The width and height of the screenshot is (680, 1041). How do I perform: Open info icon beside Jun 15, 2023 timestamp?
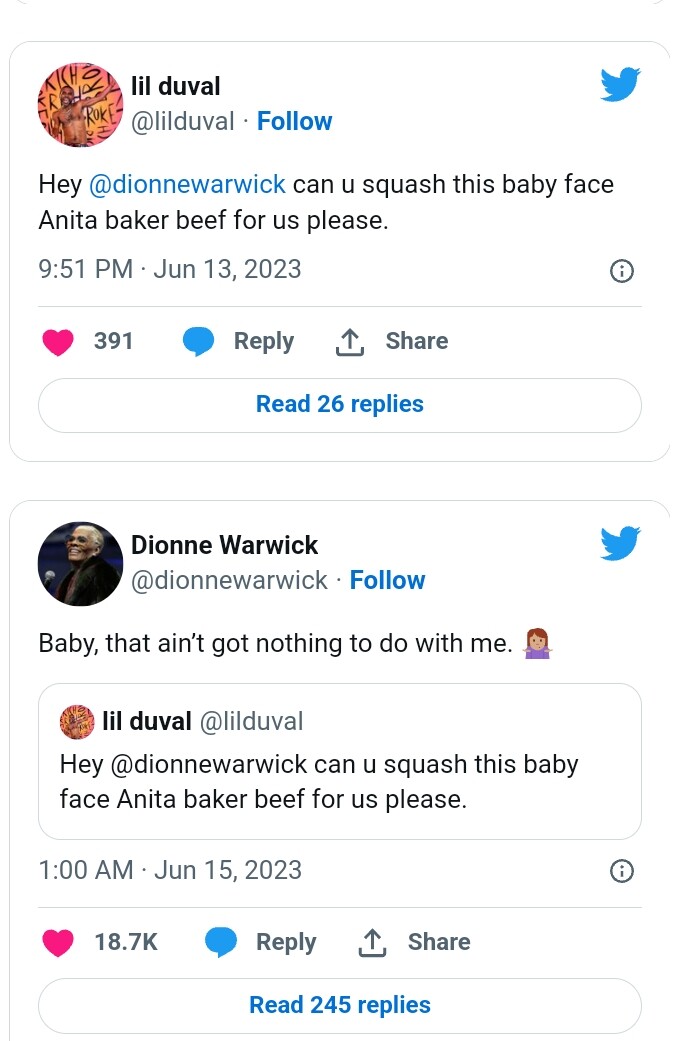tap(622, 871)
